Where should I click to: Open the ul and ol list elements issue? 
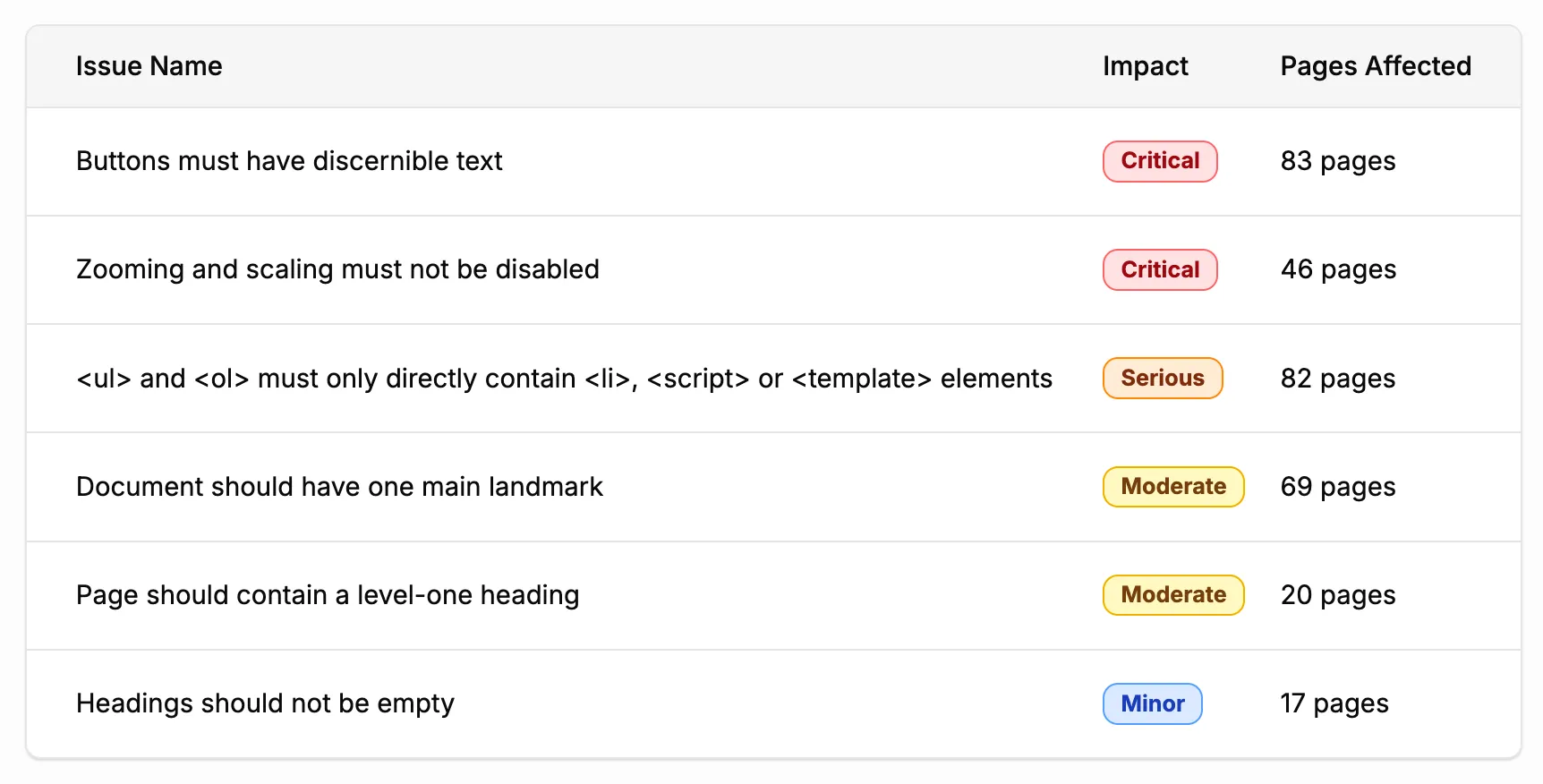pos(563,378)
